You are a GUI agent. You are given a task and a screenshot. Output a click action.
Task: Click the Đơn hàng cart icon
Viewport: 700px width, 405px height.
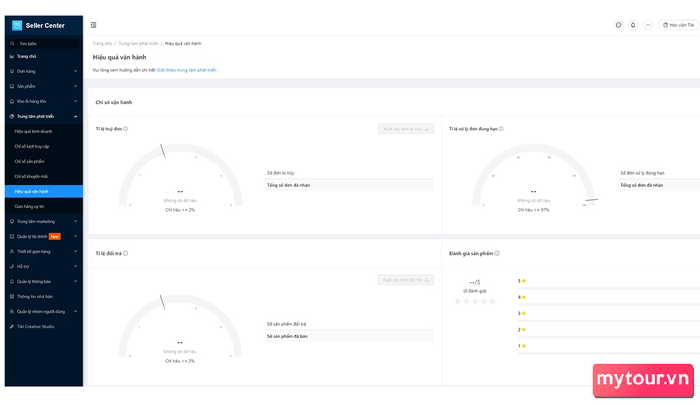click(12, 71)
